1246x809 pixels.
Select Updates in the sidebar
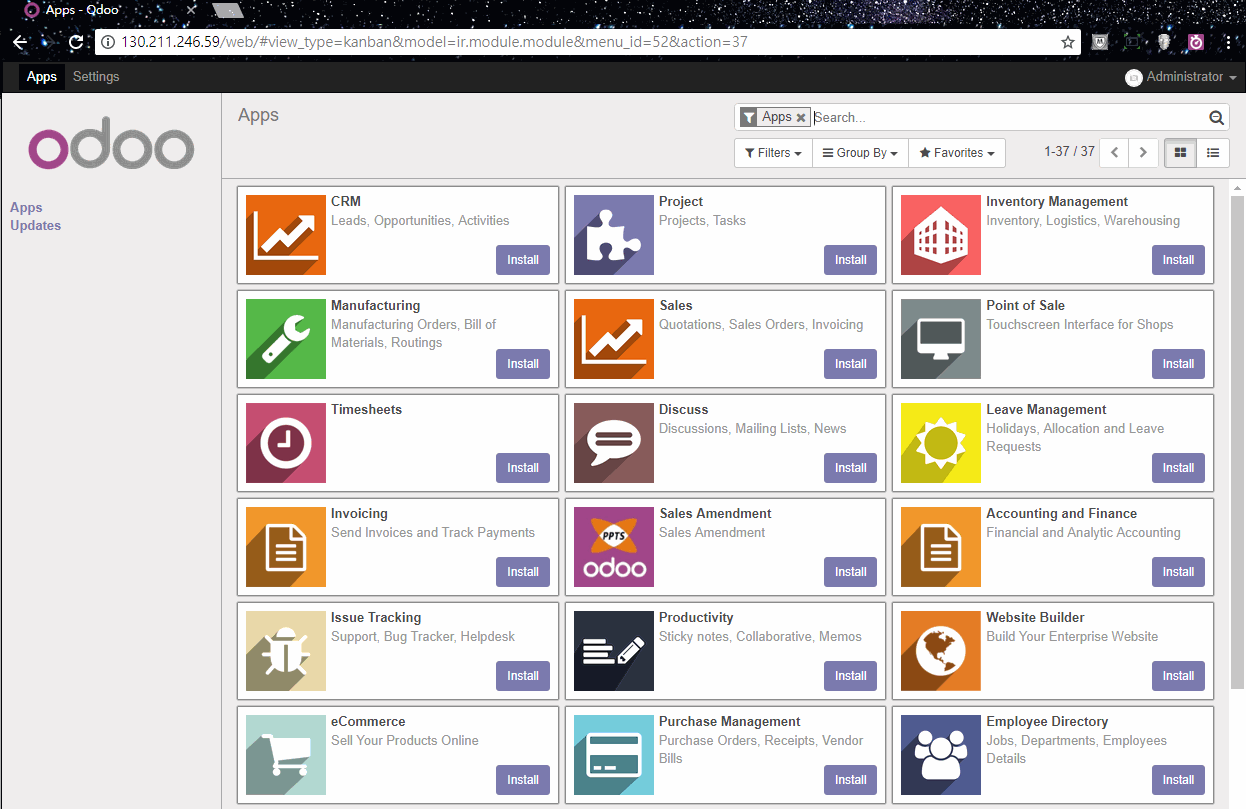click(35, 225)
